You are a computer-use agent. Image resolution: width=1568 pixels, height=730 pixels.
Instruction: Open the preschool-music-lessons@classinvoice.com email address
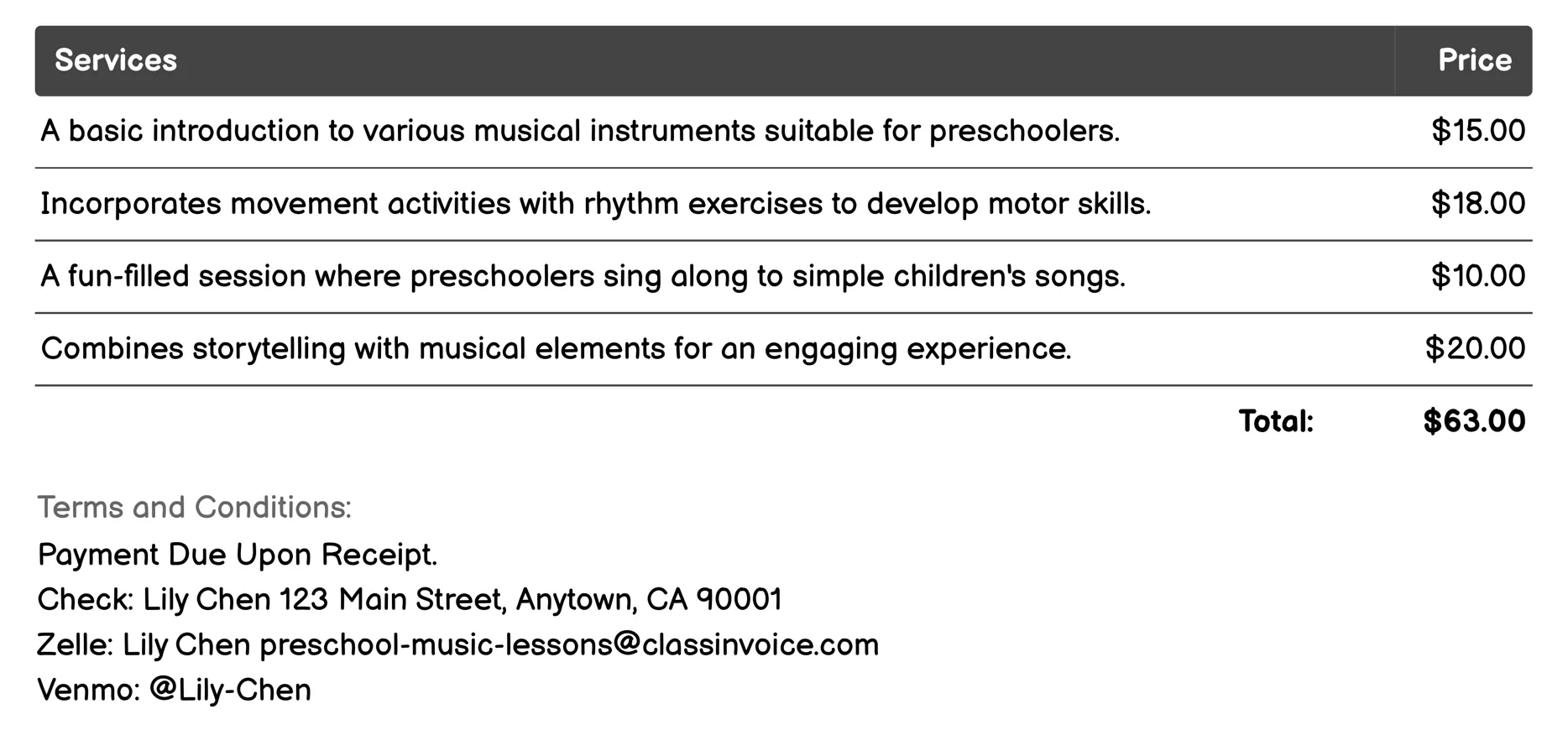[569, 645]
